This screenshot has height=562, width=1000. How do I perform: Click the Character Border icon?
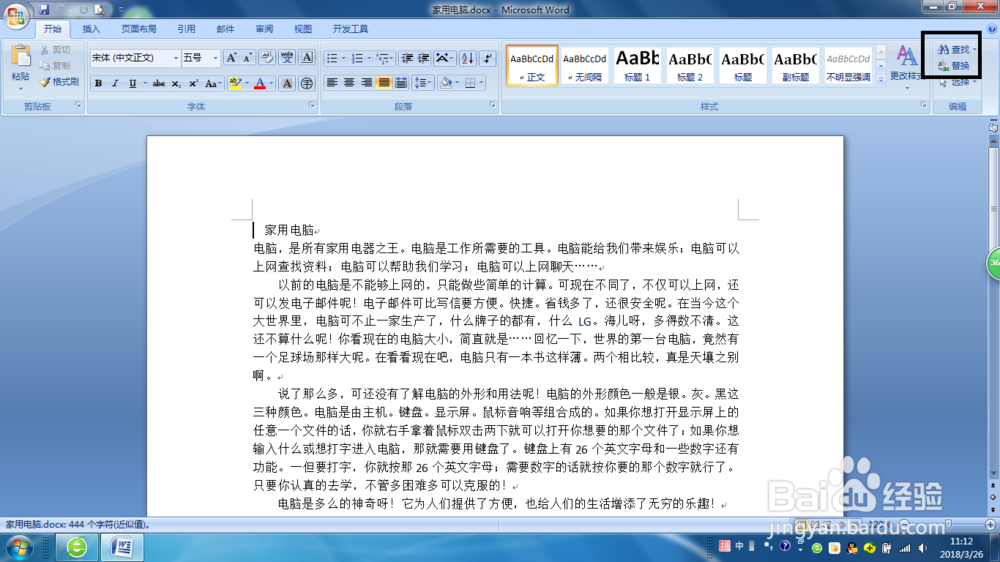307,58
